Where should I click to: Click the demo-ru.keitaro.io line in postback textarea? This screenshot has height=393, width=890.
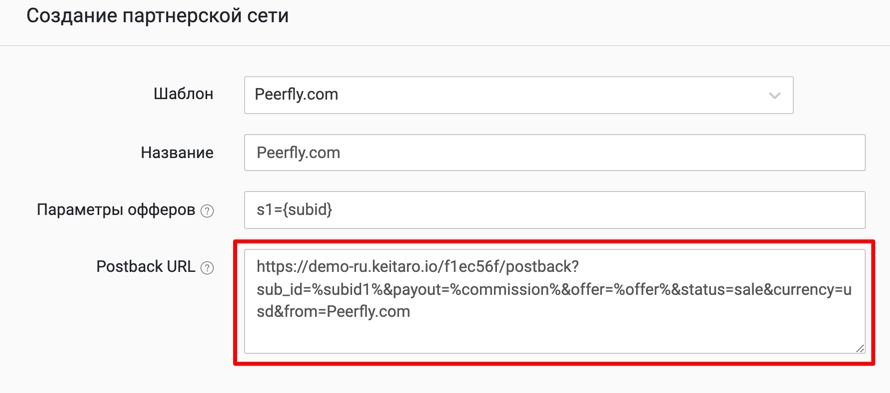coord(419,266)
